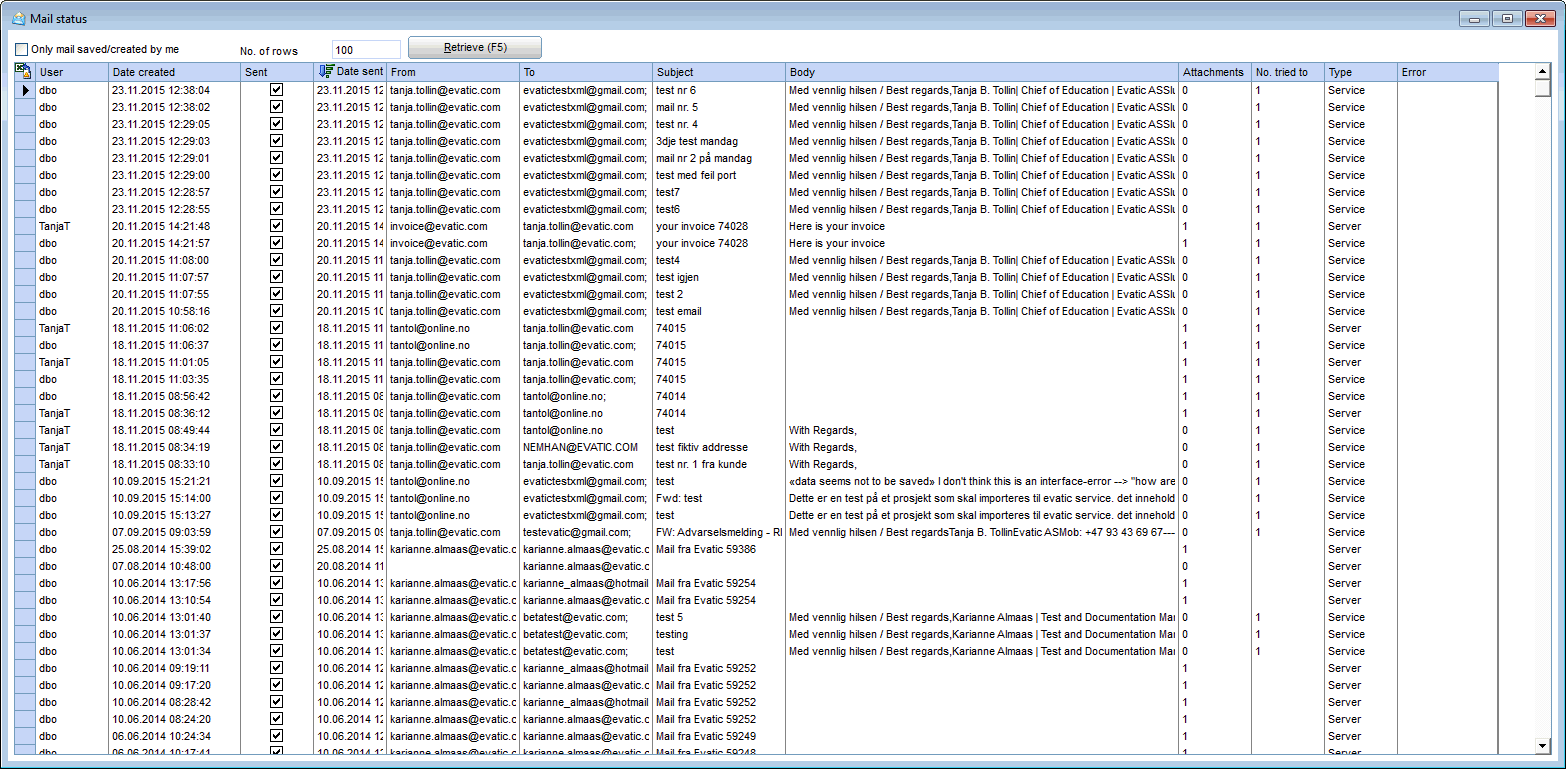Screen dimensions: 1566x769
Task: Enable 'Only mail saved/created by me' checkbox
Action: [x=21, y=49]
